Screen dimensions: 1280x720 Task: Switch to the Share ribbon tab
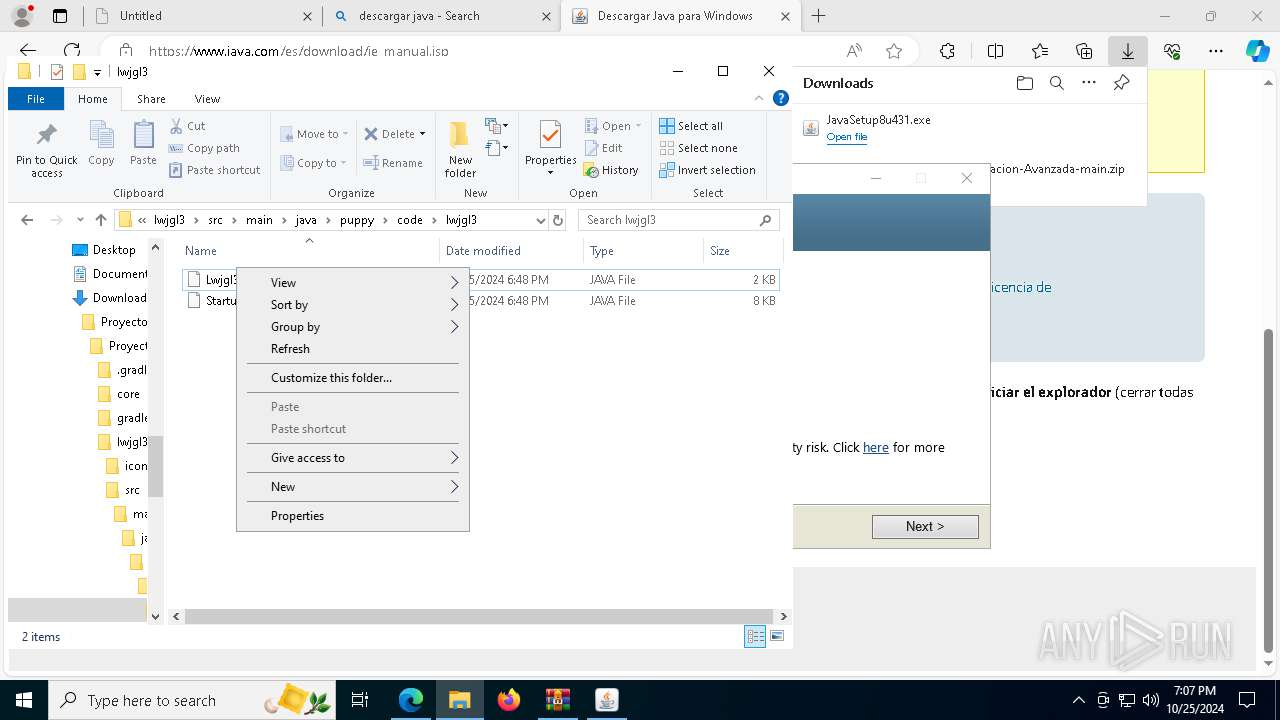[x=151, y=99]
